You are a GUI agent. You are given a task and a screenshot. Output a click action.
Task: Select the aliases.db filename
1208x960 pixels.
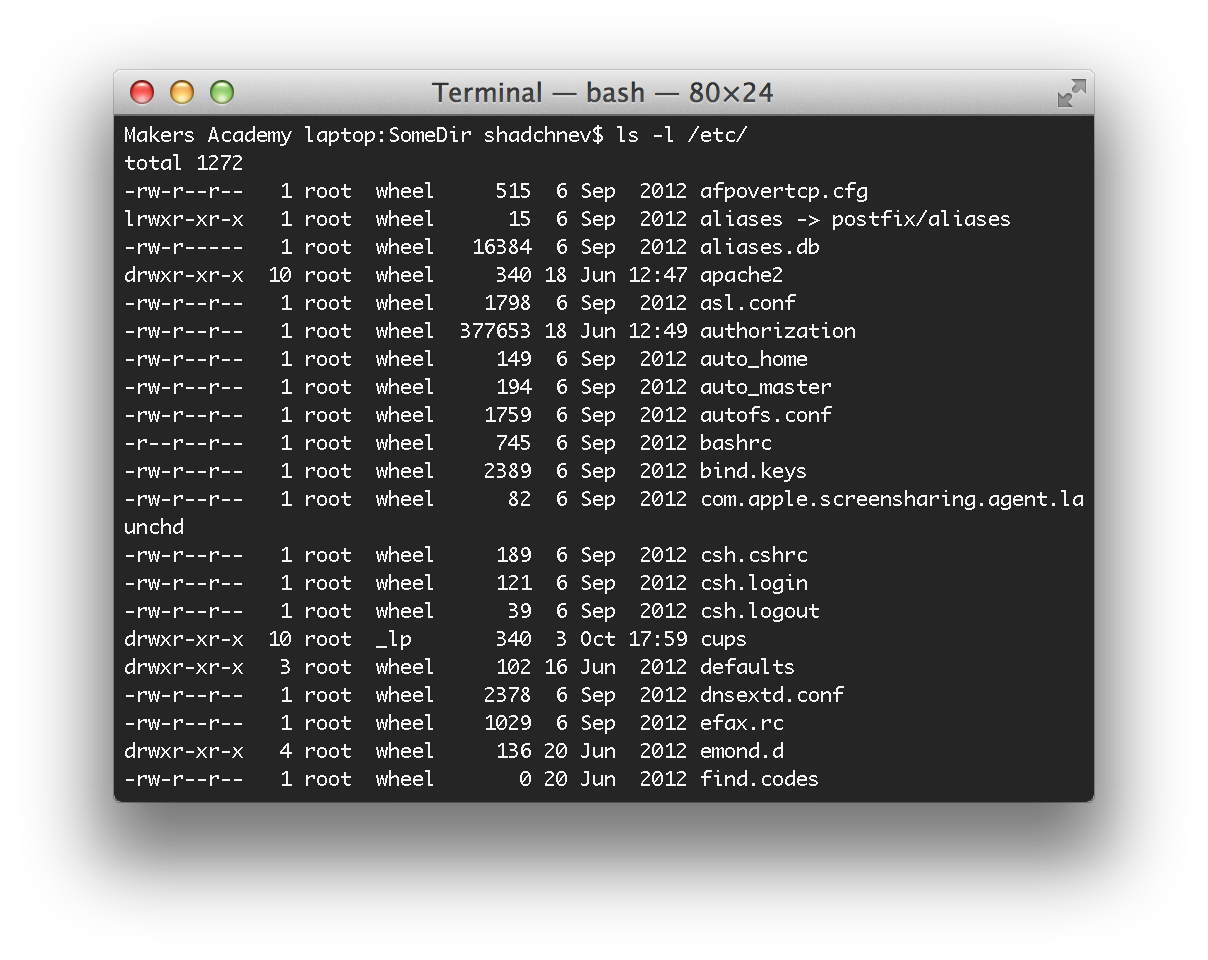click(760, 247)
